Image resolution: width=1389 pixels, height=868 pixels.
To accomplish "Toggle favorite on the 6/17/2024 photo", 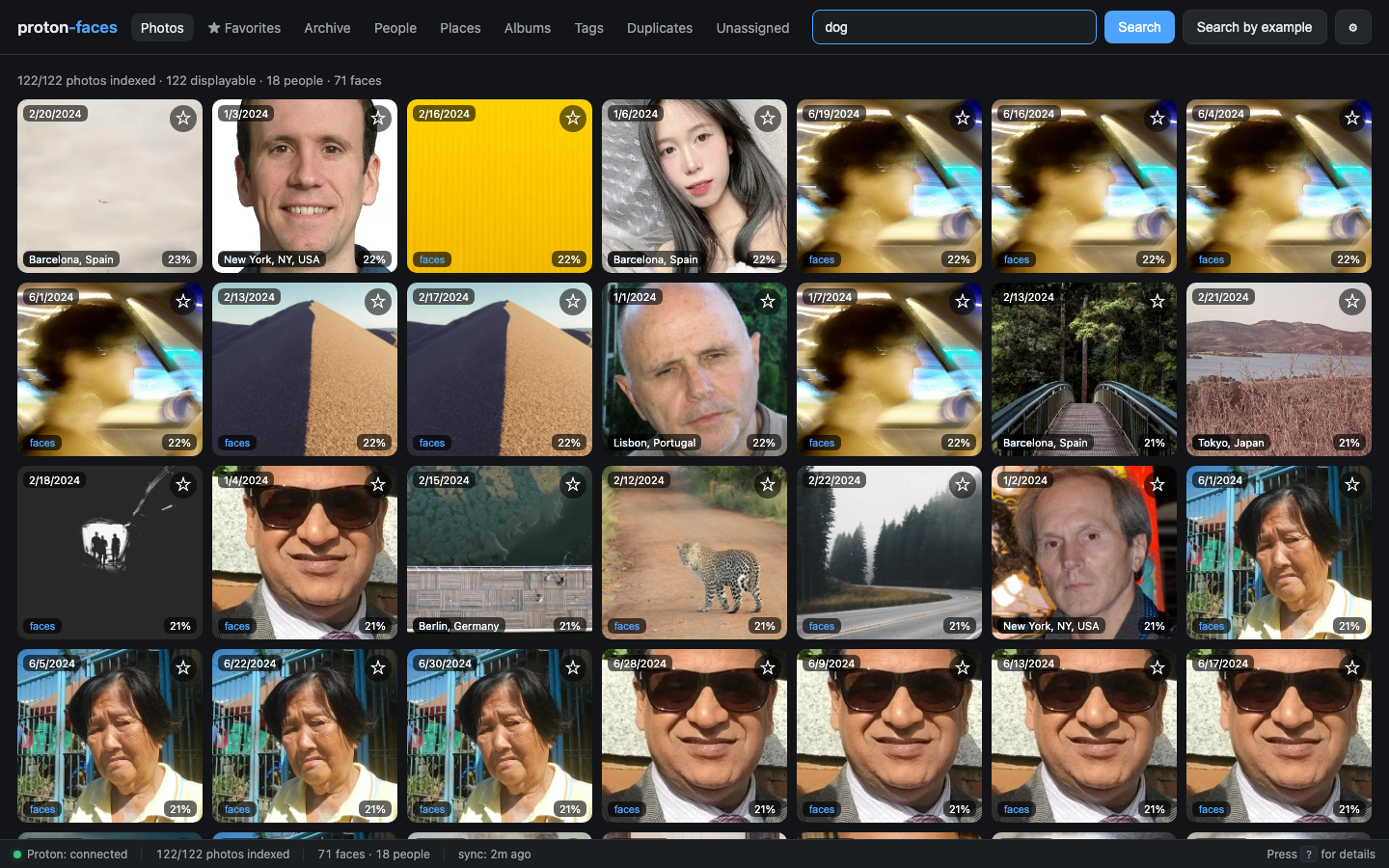I will [1352, 668].
